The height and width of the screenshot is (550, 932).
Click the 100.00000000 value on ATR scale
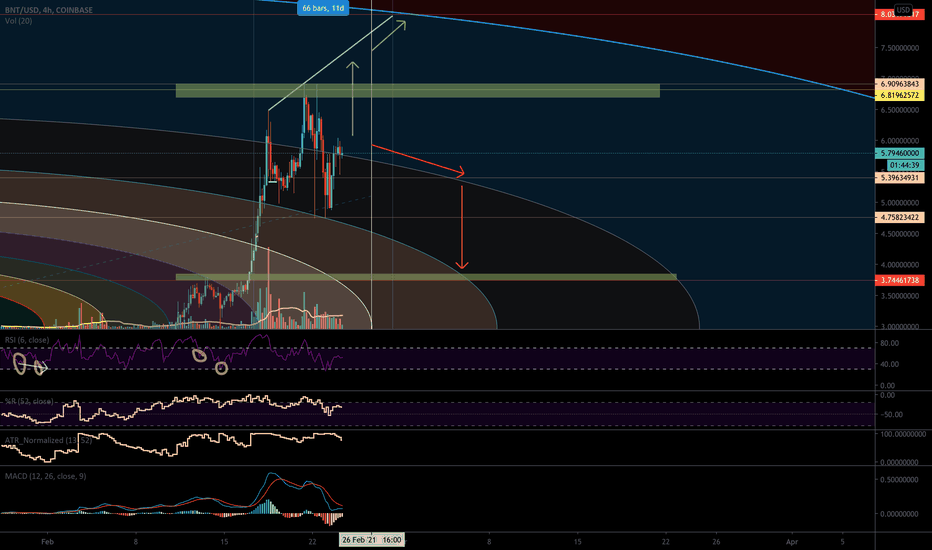point(902,435)
